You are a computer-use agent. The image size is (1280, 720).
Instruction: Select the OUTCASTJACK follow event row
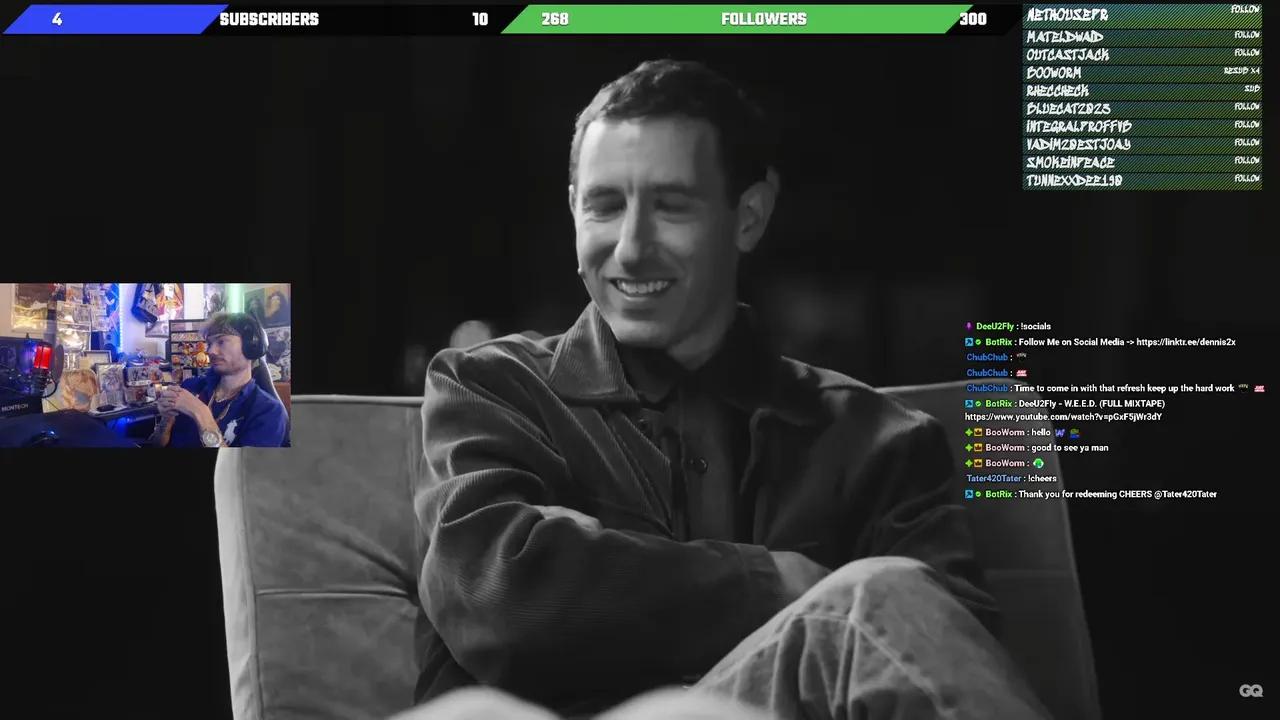click(x=1143, y=55)
